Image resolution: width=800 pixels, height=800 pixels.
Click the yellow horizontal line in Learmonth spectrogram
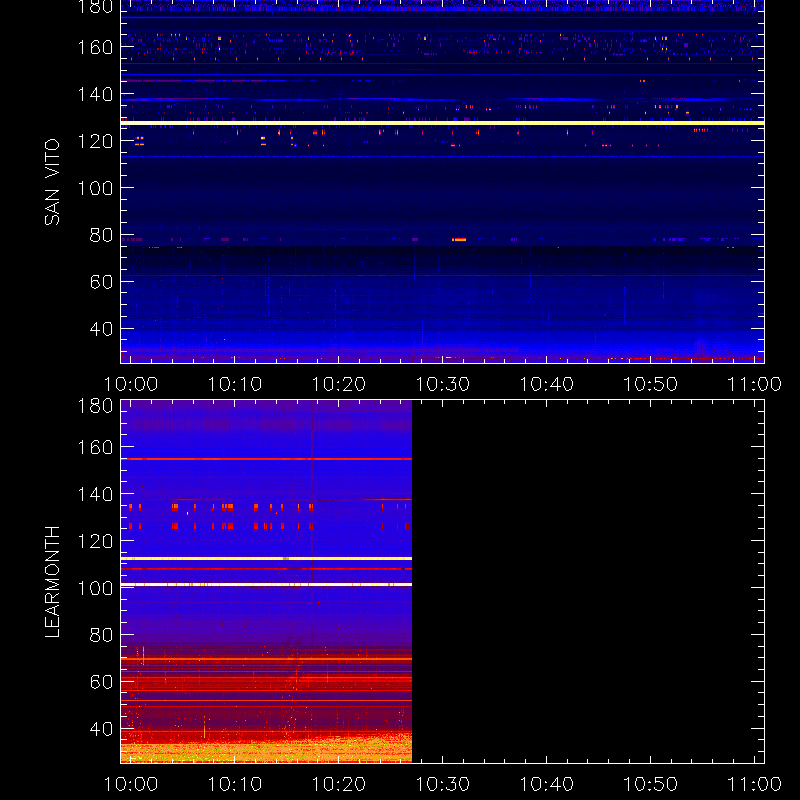coord(266,558)
